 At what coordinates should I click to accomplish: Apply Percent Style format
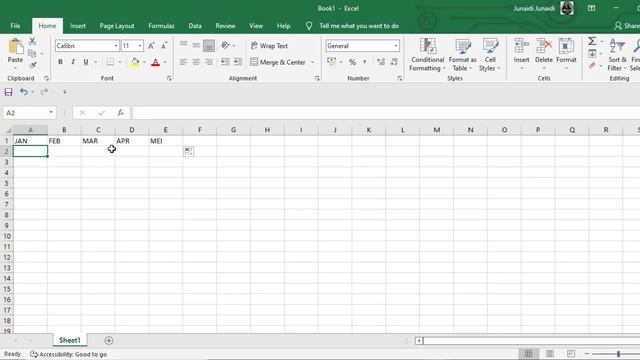(x=352, y=62)
